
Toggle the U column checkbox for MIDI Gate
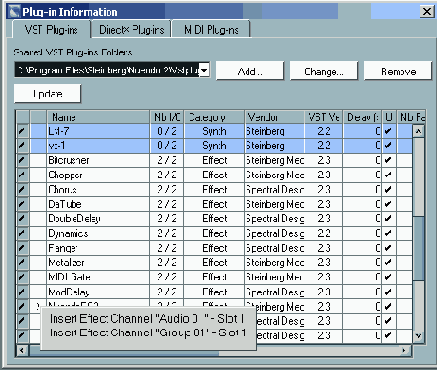(388, 277)
